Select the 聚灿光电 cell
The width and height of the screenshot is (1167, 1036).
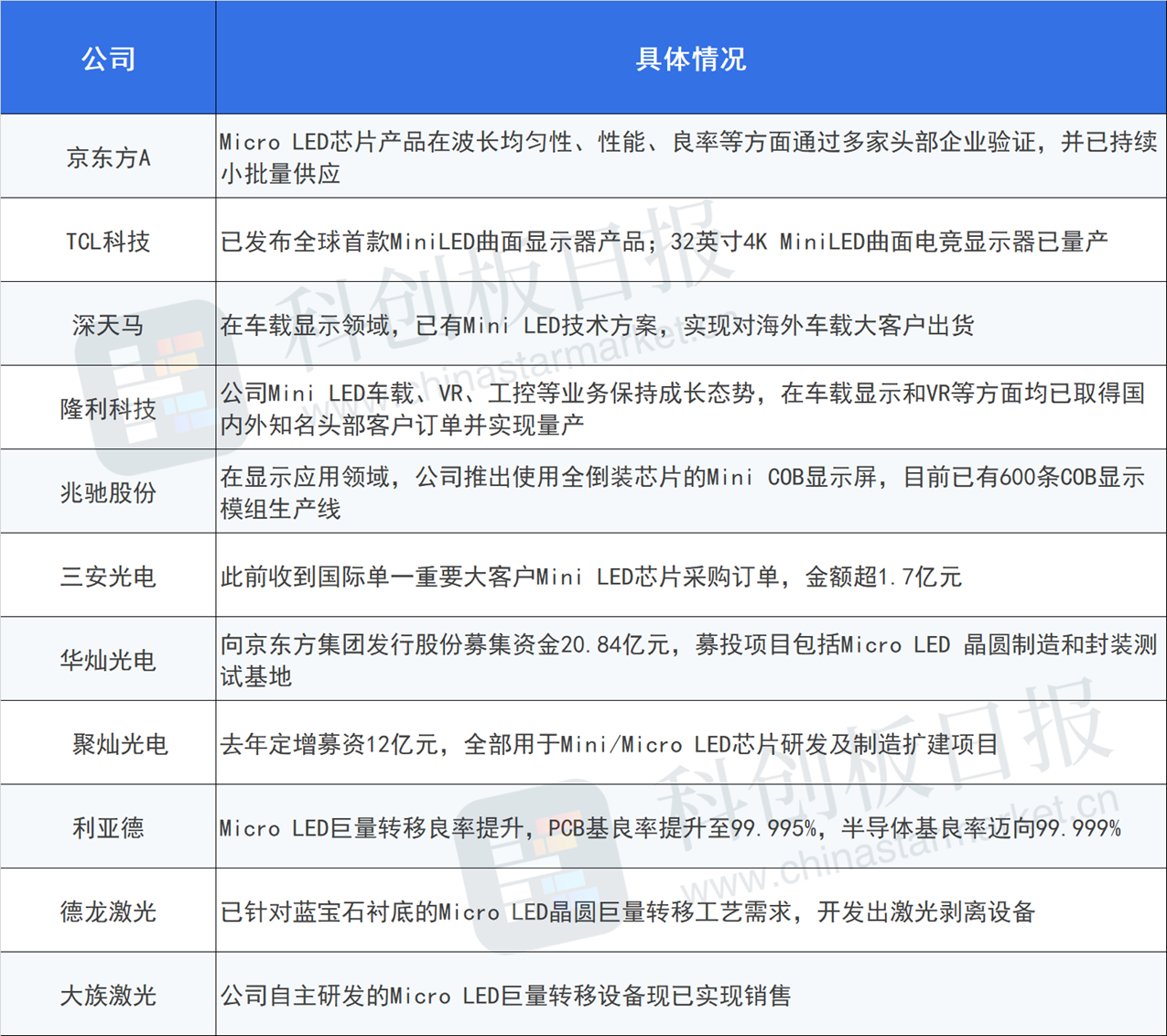tap(119, 744)
